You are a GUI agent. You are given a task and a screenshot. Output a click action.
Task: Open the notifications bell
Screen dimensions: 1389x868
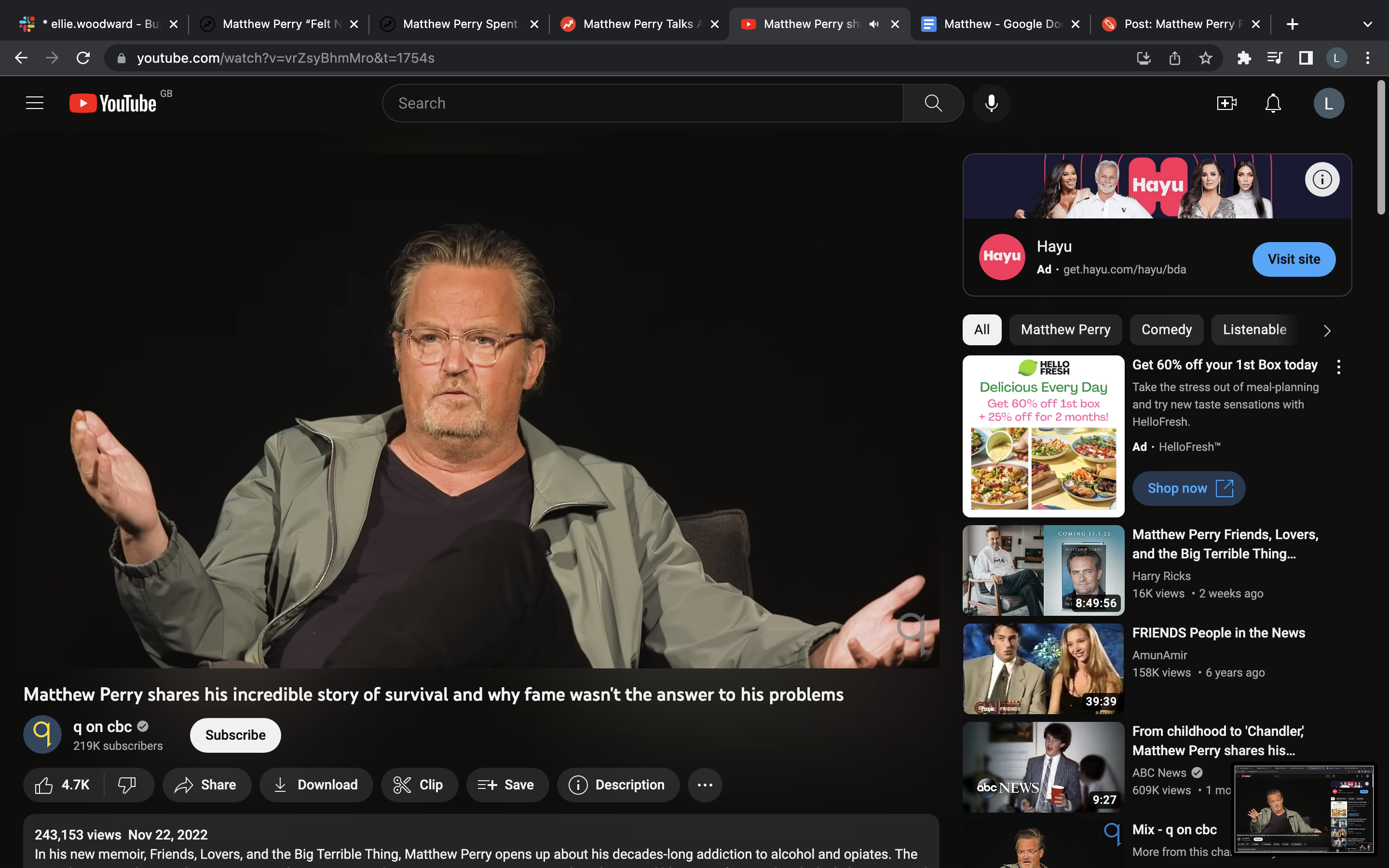(1273, 103)
